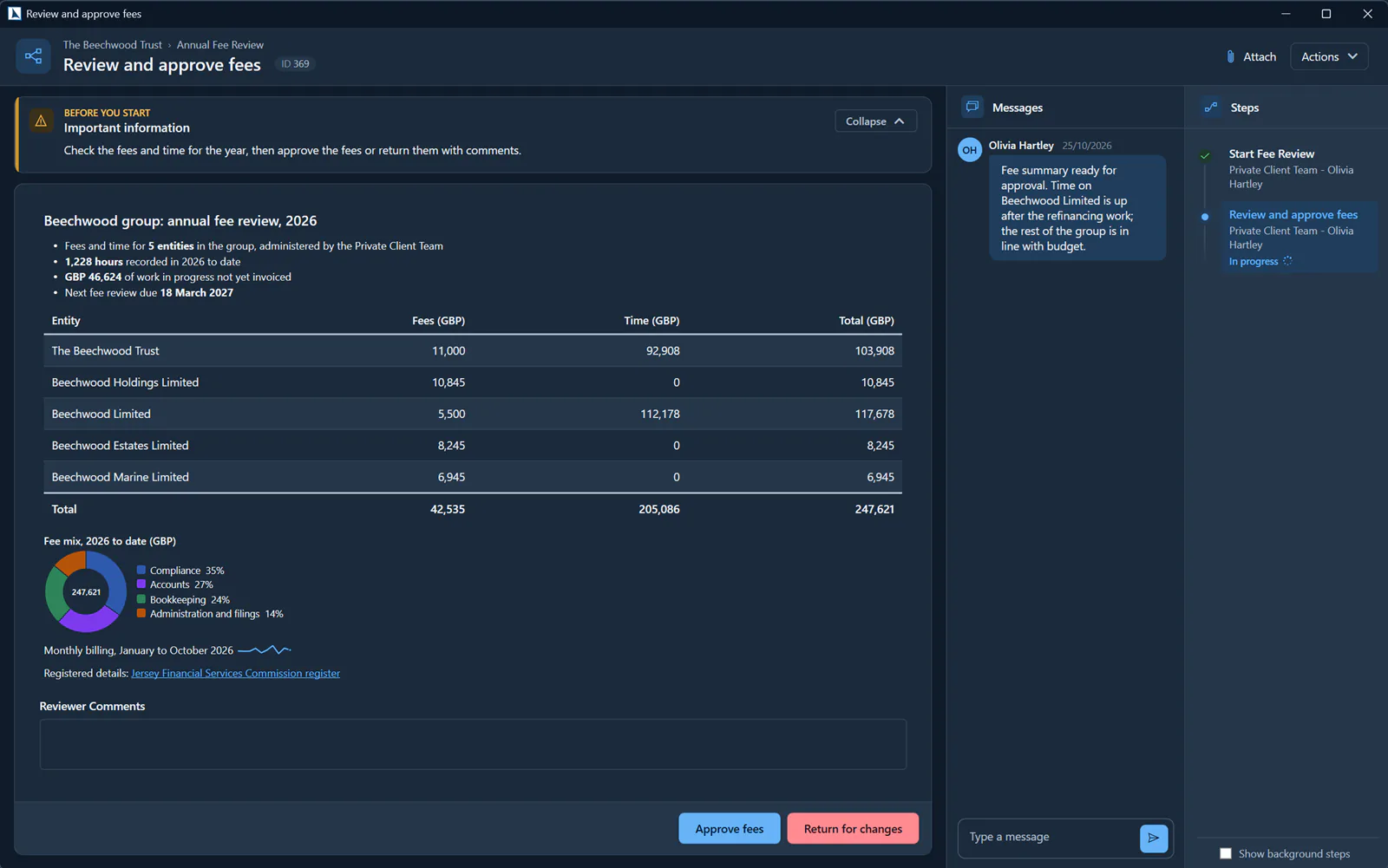Screen dimensions: 1388x868
Task: Send the message with the arrow icon
Action: pos(1153,838)
